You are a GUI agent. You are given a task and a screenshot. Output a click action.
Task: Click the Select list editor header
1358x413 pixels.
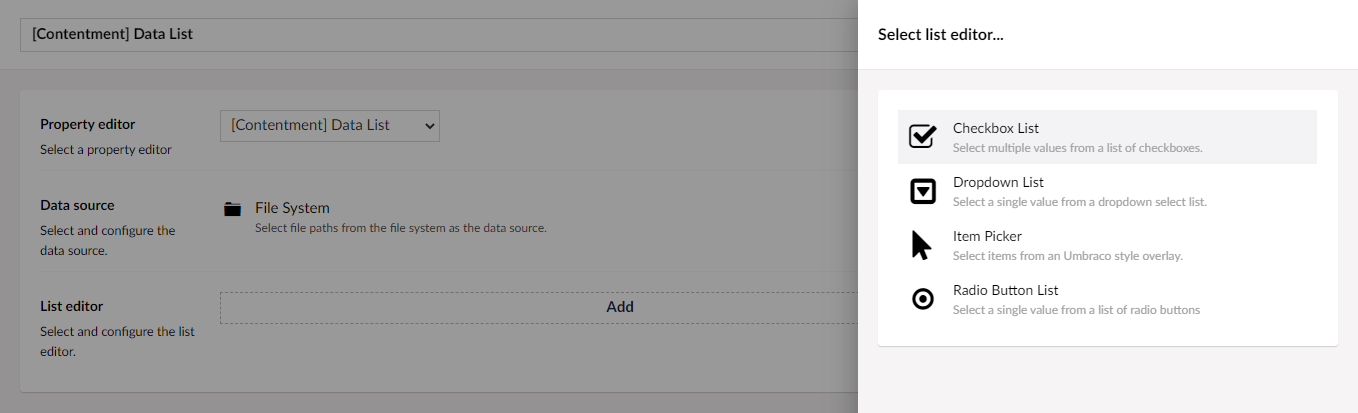pyautogui.click(x=940, y=34)
